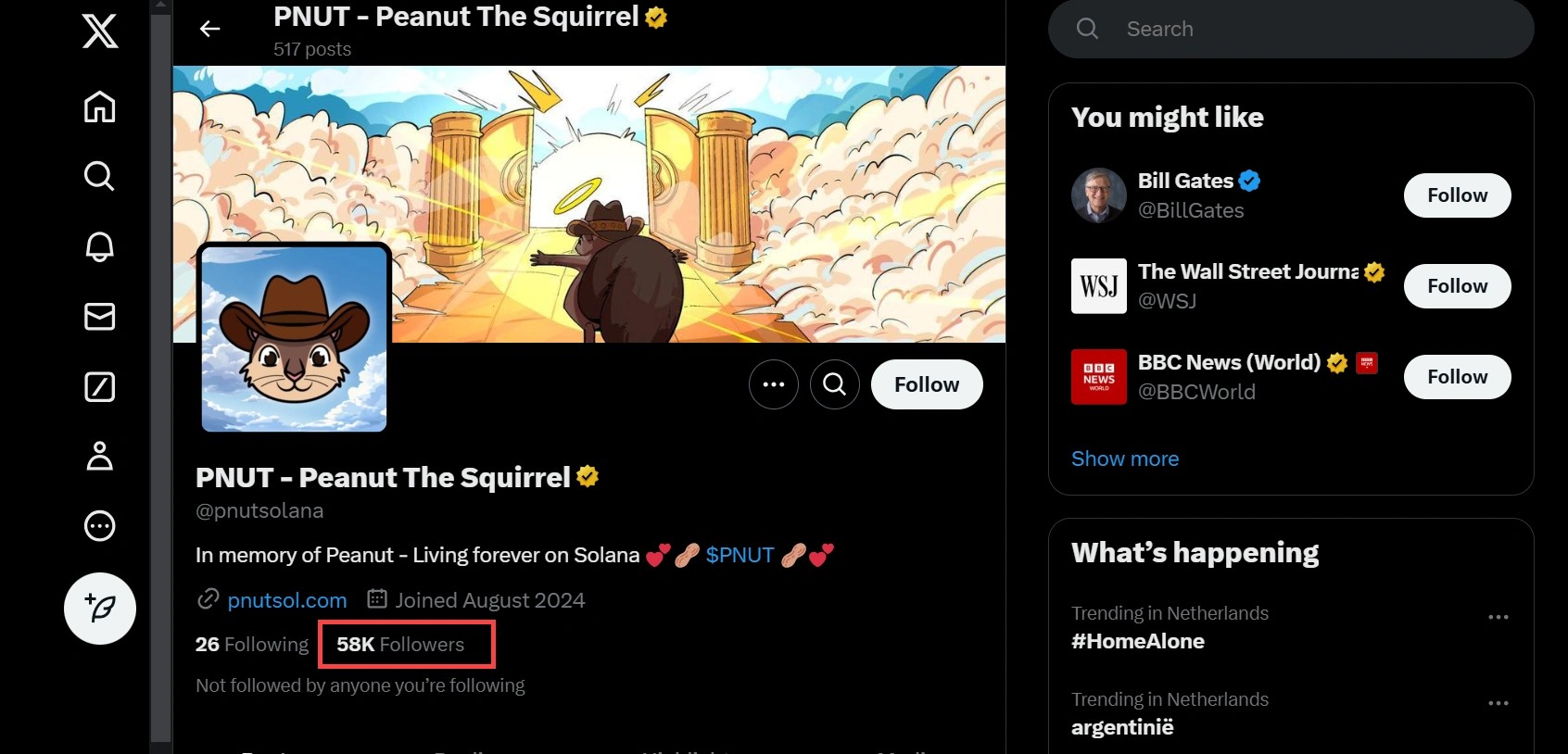The height and width of the screenshot is (754, 1568).
Task: Click the compose post feather button
Action: 100,609
